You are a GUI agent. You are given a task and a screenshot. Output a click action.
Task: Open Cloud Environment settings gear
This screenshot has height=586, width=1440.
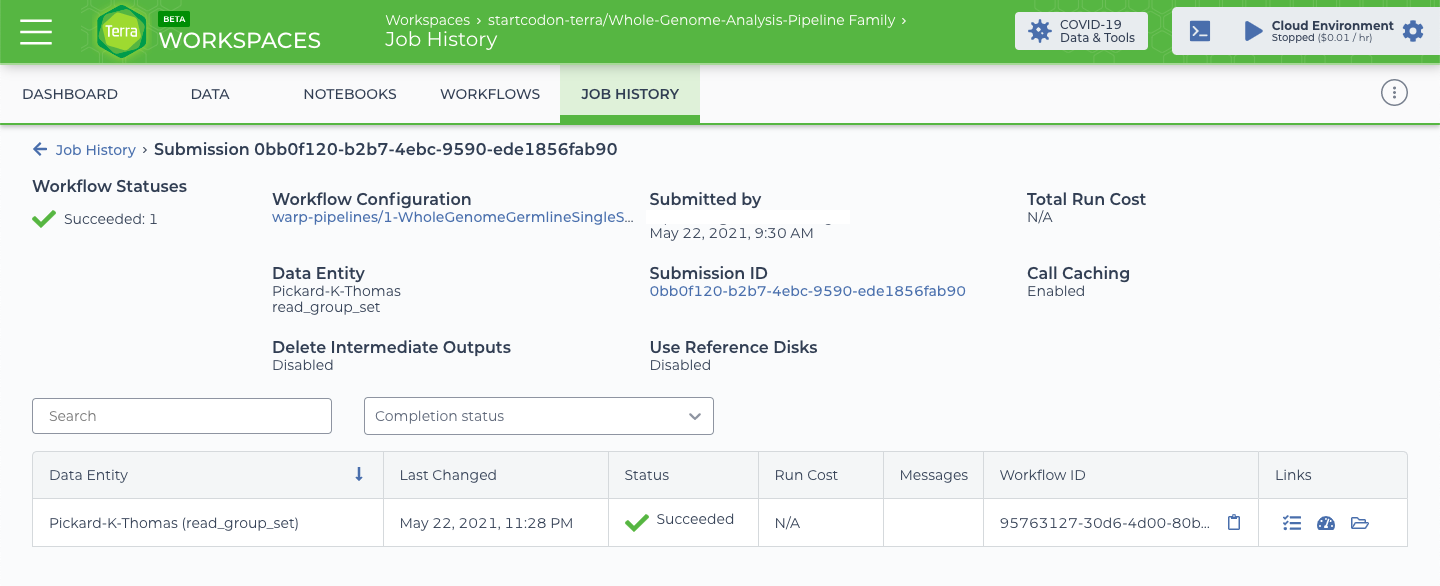[1412, 31]
